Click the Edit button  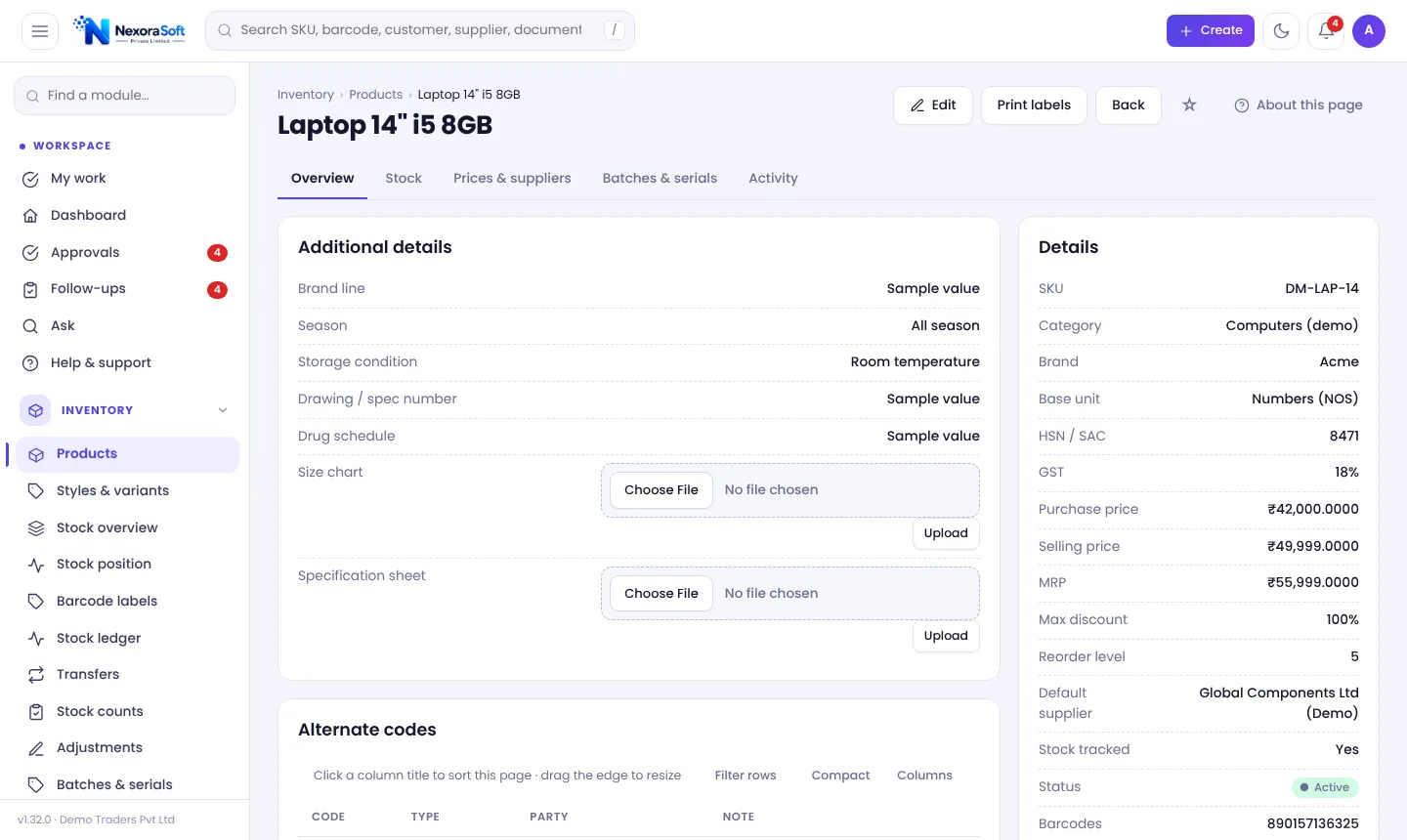(933, 105)
